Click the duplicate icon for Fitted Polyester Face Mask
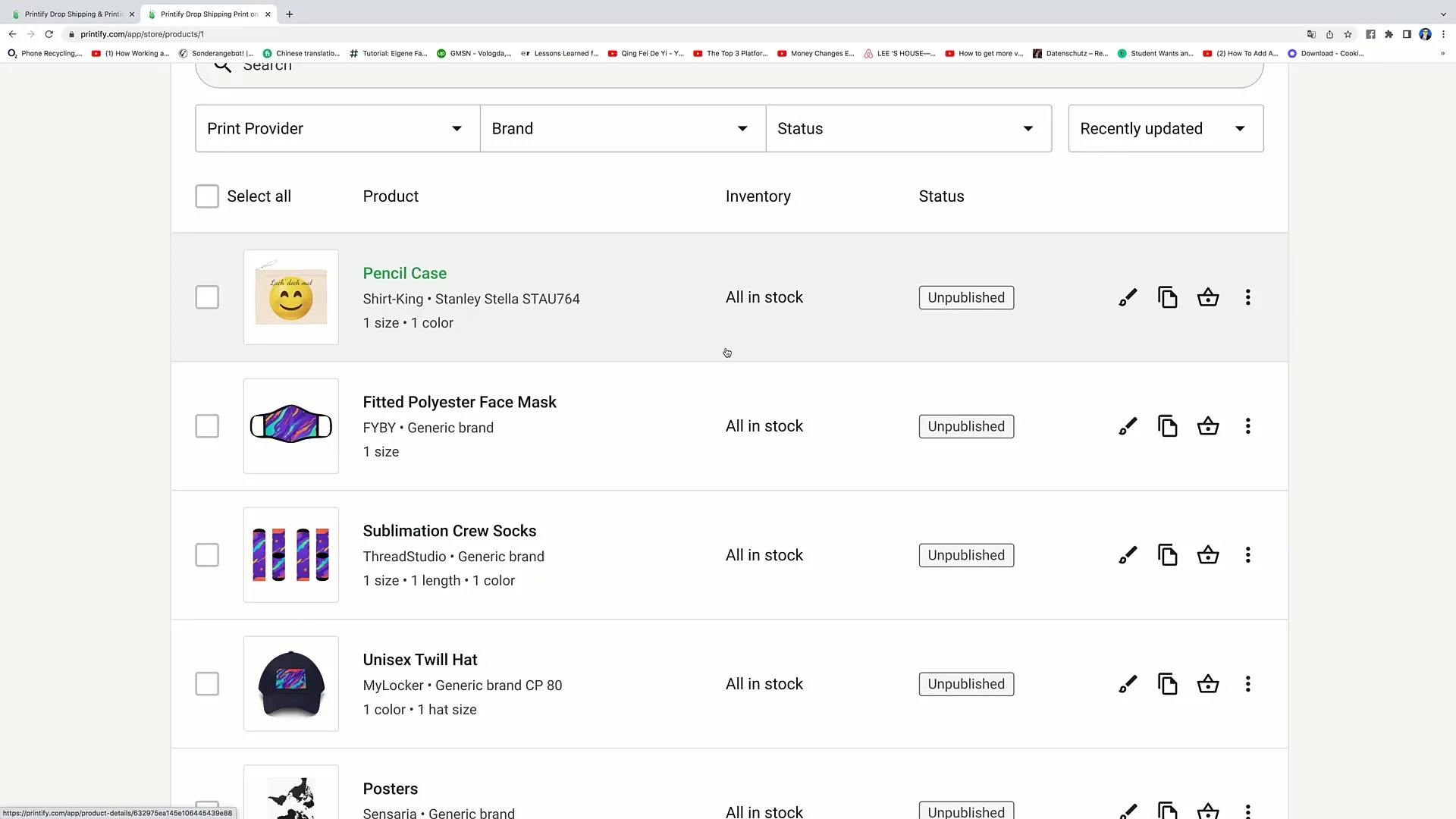This screenshot has height=819, width=1456. 1168,426
